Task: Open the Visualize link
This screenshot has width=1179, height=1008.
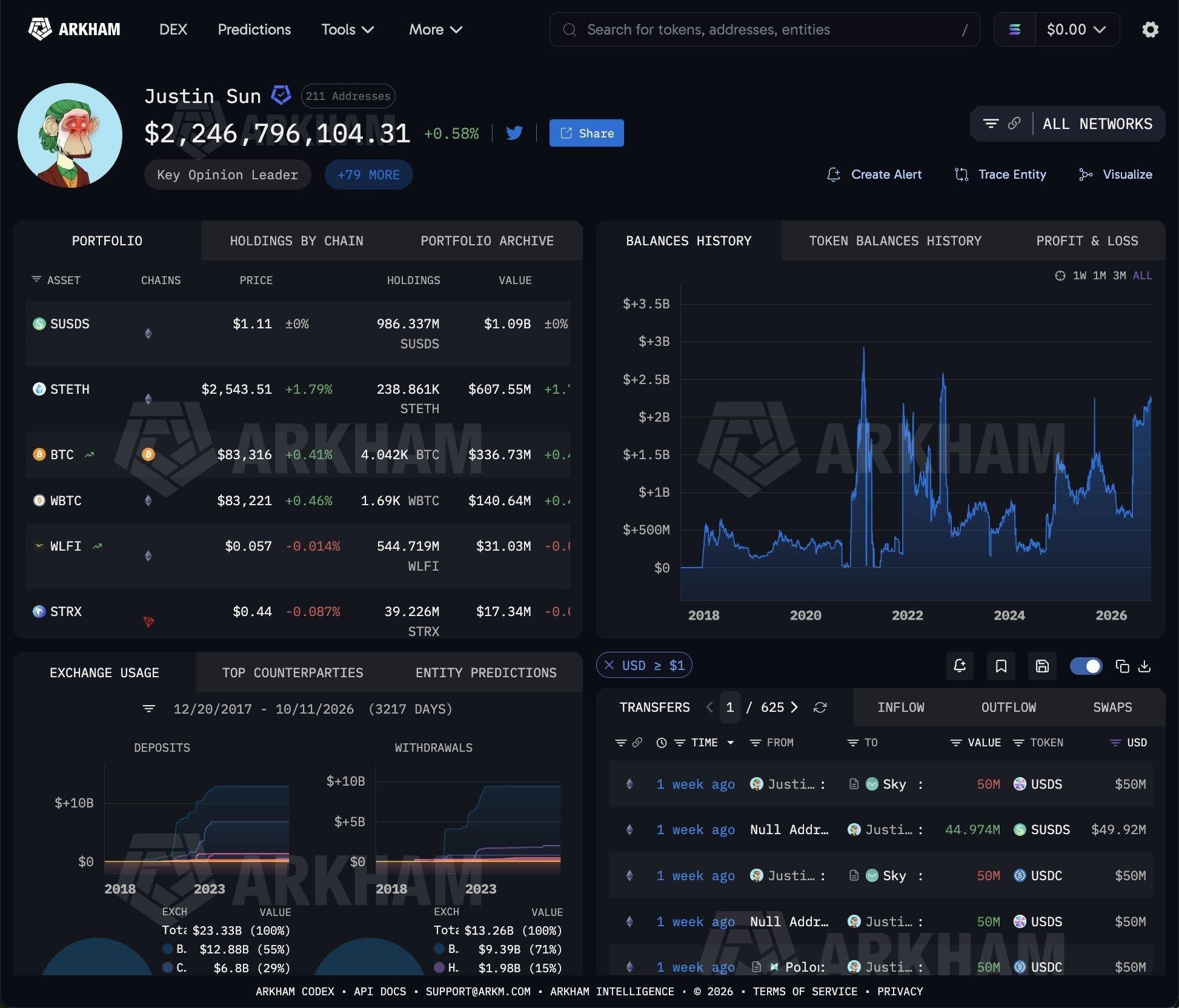Action: (x=1115, y=174)
